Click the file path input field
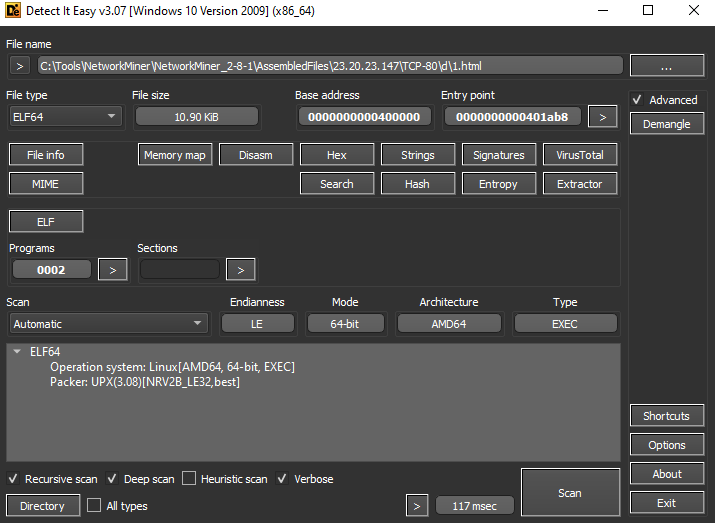The width and height of the screenshot is (715, 523). 330,66
